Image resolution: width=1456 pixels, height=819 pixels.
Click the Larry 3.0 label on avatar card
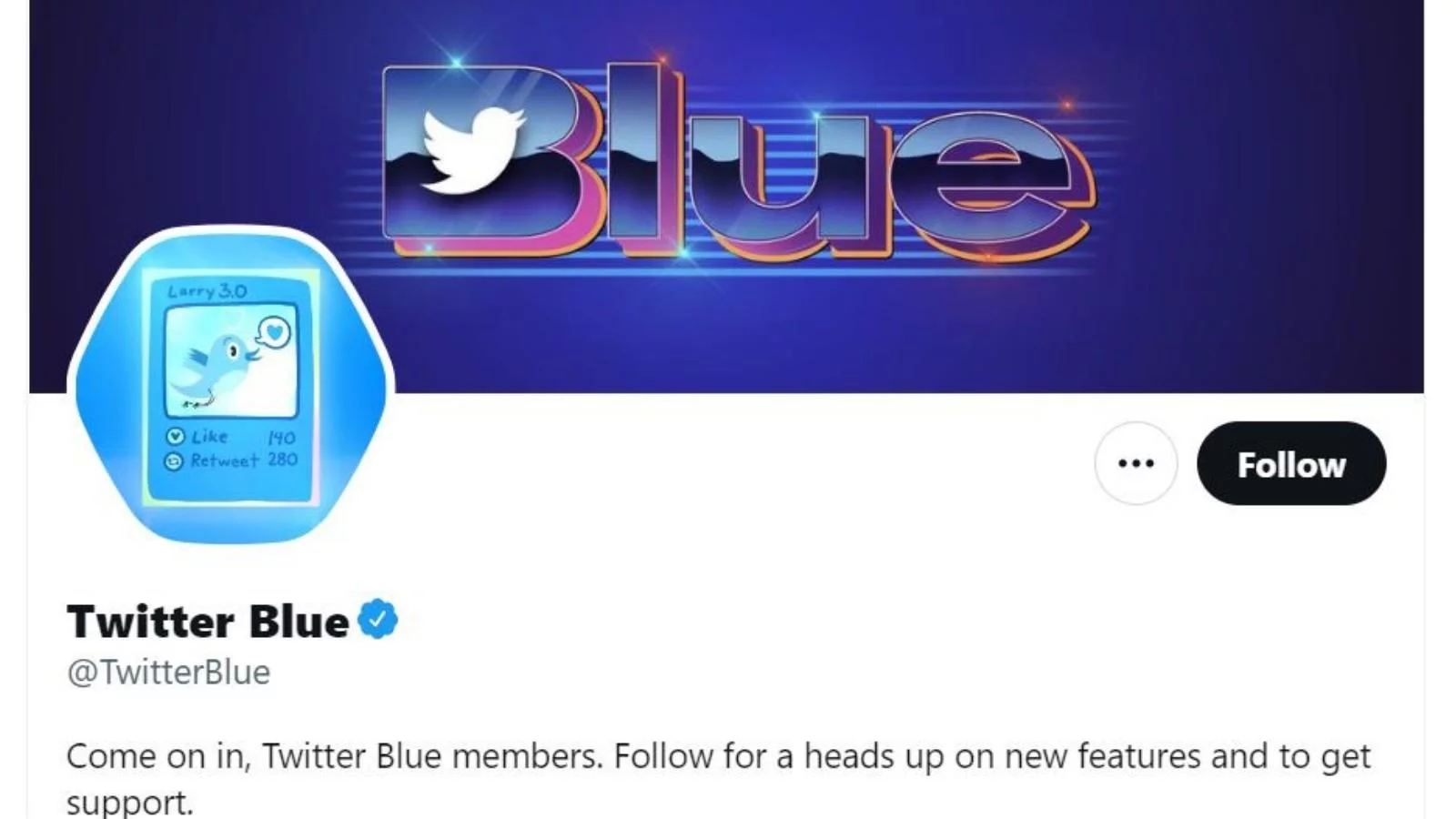pyautogui.click(x=207, y=291)
